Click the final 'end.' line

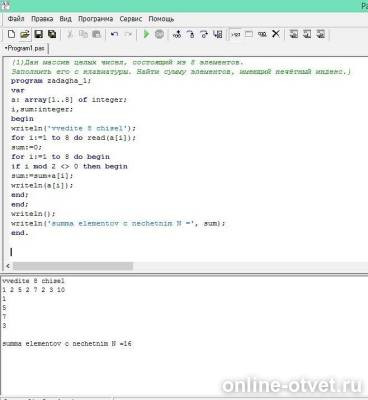20,233
